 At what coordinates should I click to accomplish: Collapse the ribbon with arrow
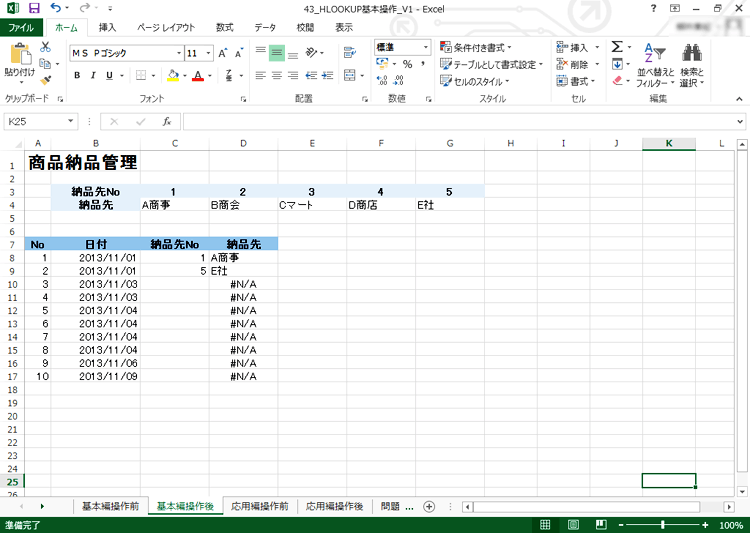739,99
